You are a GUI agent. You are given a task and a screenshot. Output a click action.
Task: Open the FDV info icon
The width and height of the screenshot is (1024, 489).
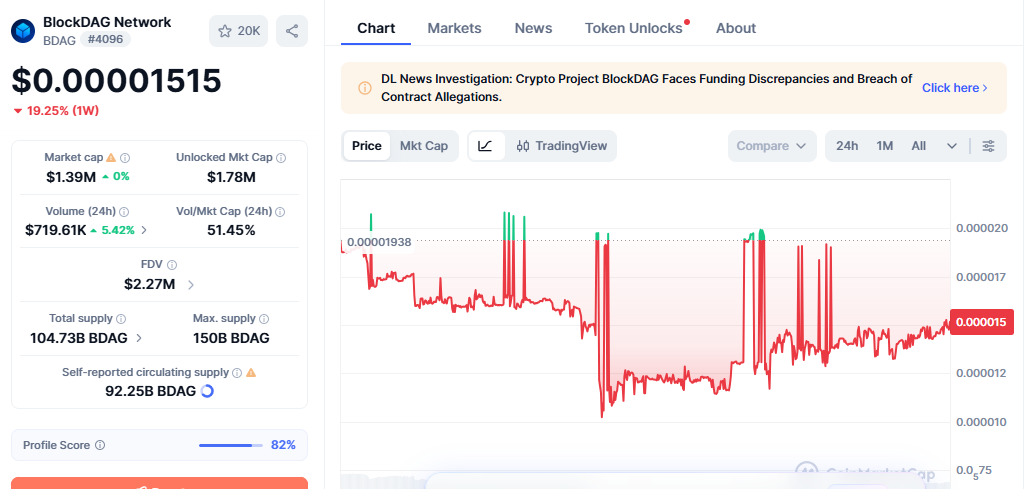172,264
